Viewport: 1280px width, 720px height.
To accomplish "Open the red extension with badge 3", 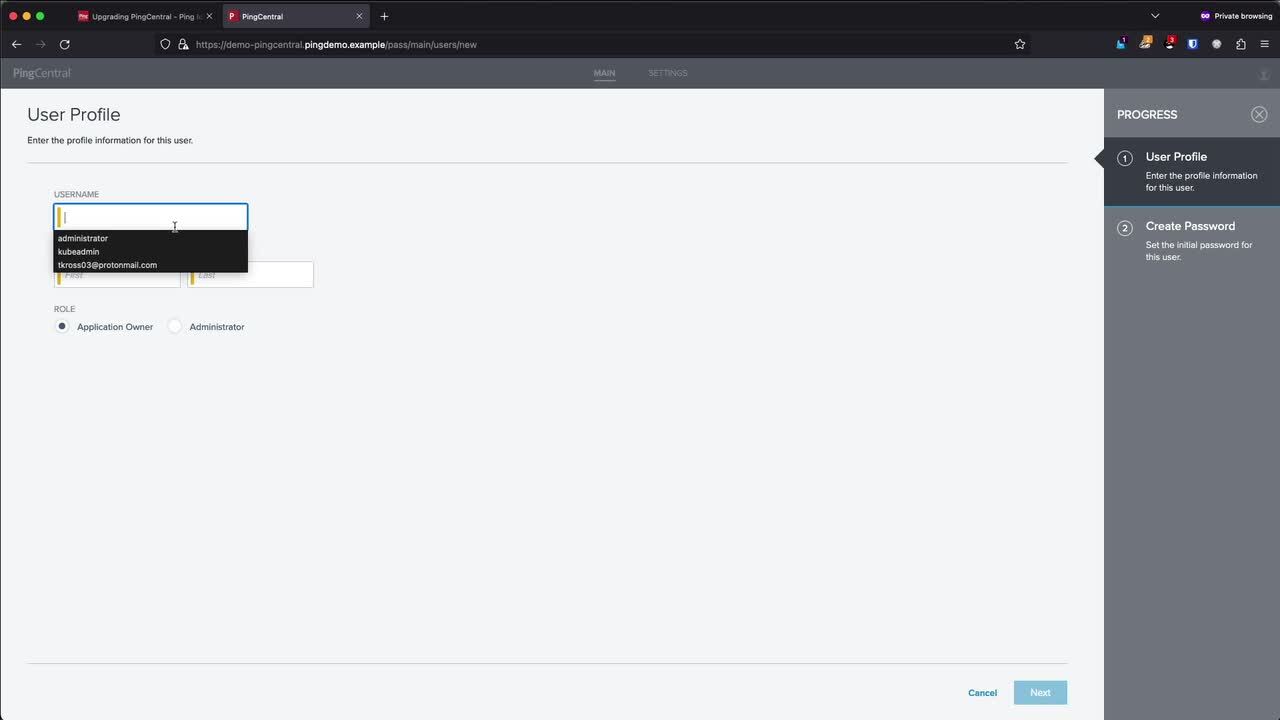I will pos(1170,44).
